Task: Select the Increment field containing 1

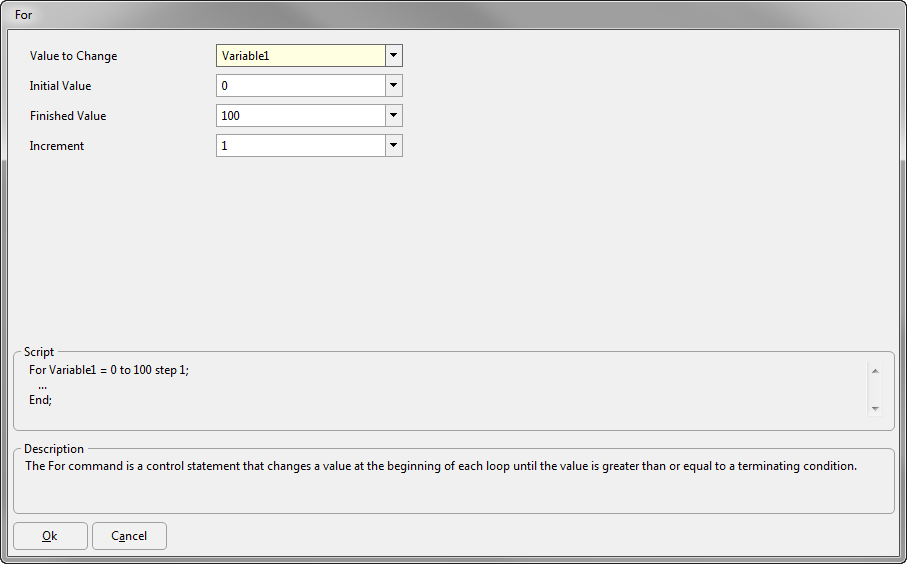Action: click(x=301, y=146)
